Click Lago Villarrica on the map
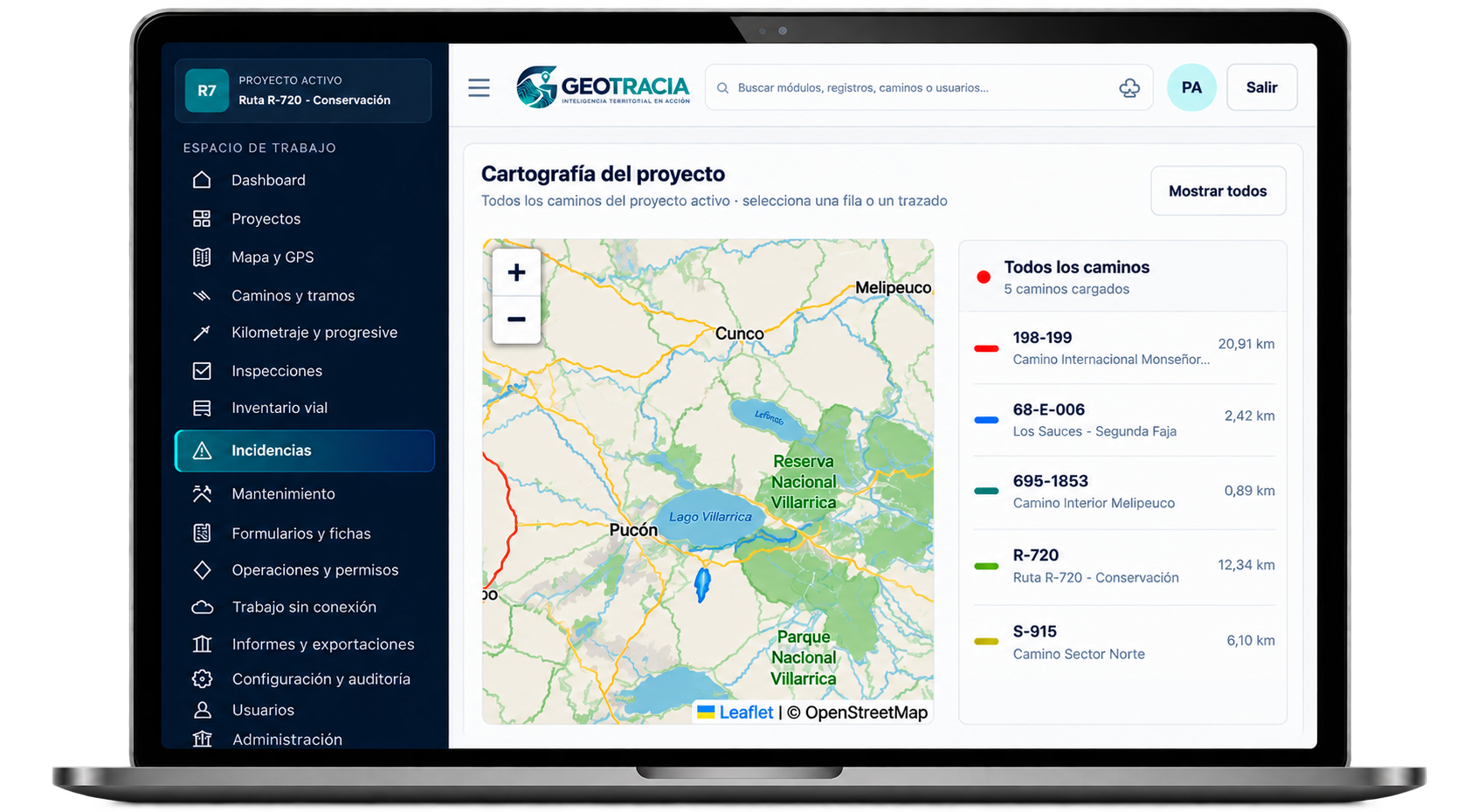 [709, 517]
